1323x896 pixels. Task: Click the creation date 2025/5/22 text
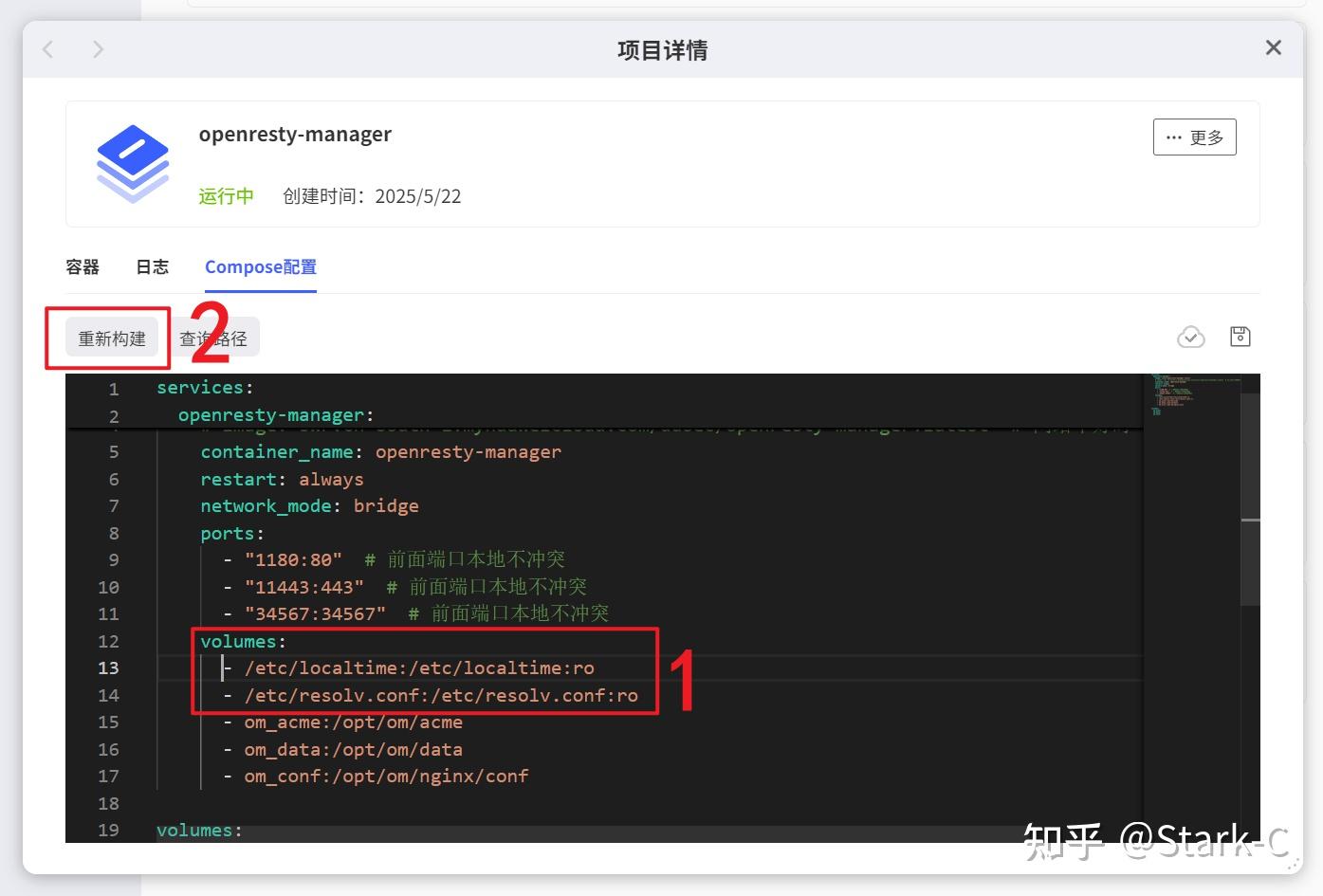tap(417, 196)
